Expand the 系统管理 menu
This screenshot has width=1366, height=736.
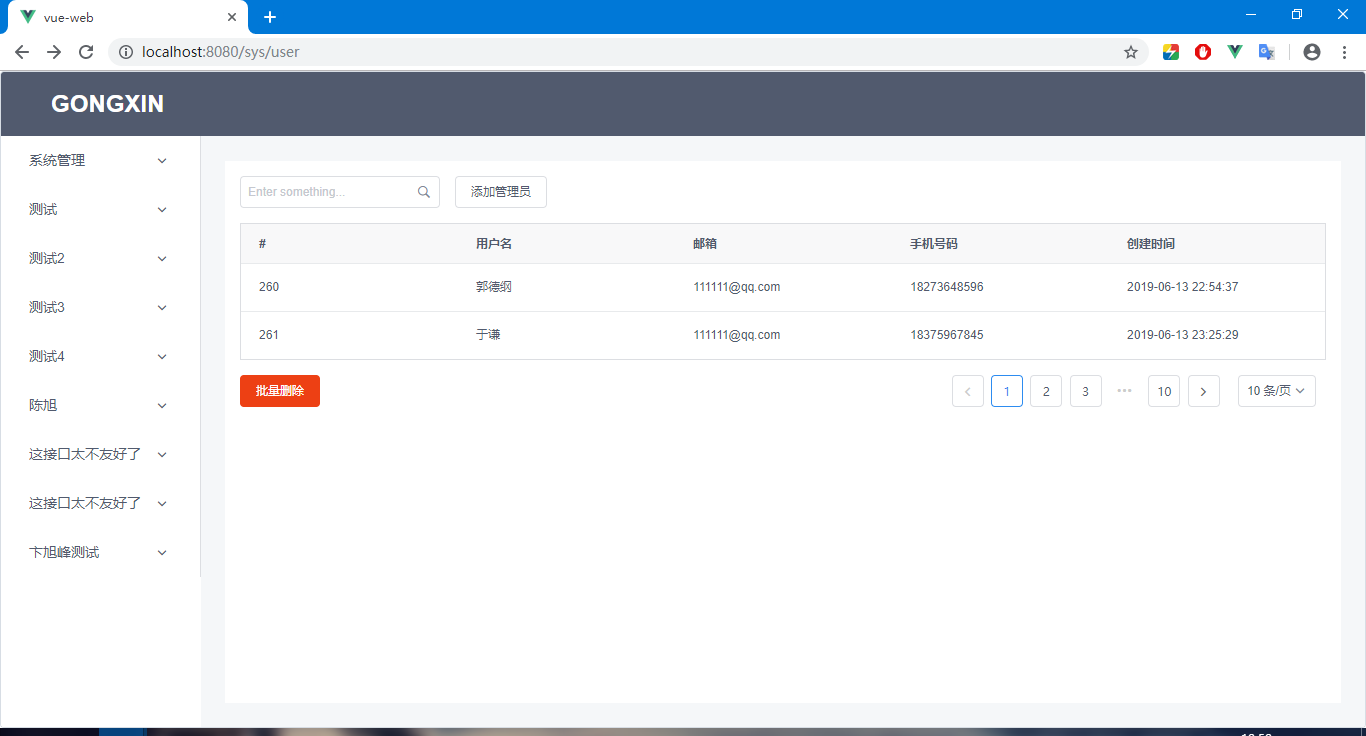point(100,160)
